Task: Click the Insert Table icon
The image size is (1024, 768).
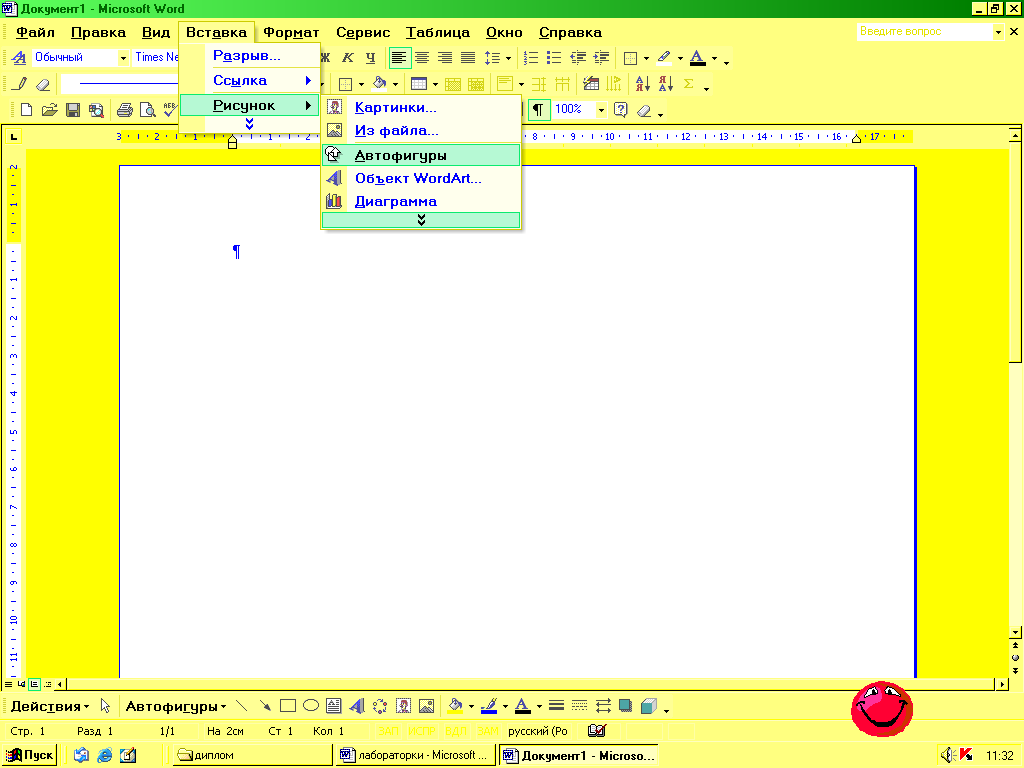Action: click(419, 84)
